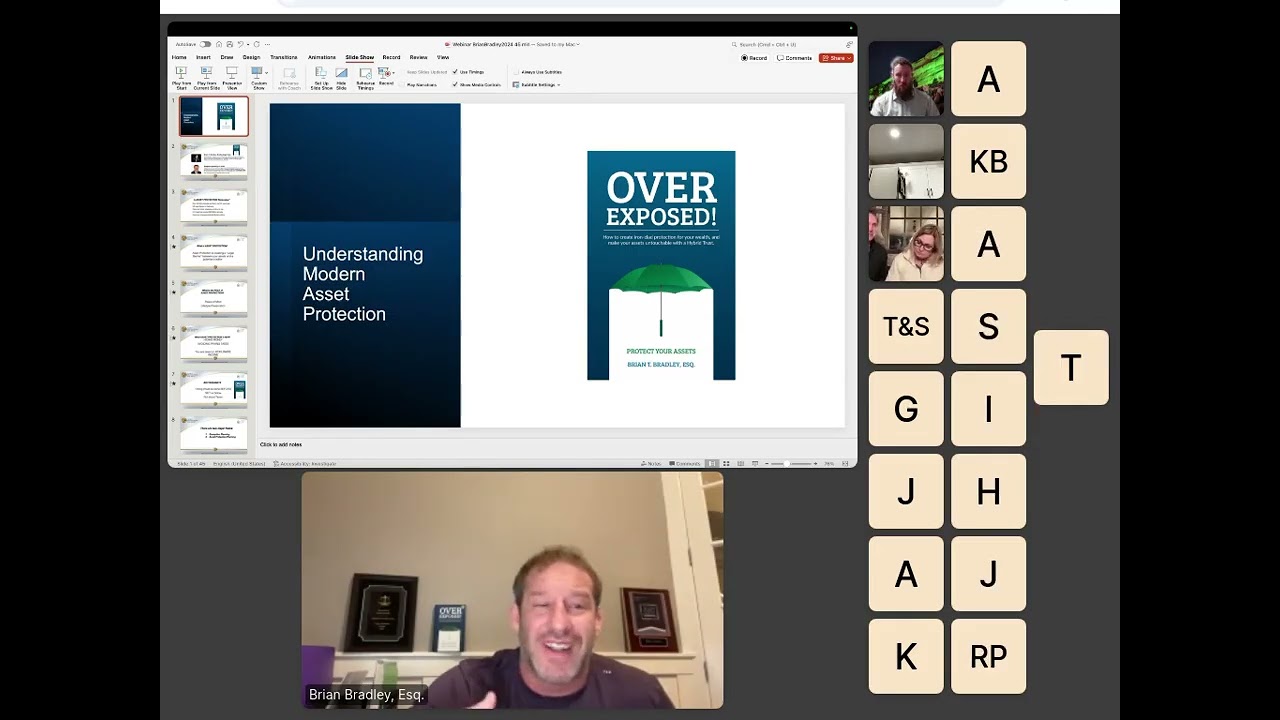Image resolution: width=1280 pixels, height=720 pixels.
Task: Expand the undo history dropdown arrow
Action: click(x=247, y=44)
